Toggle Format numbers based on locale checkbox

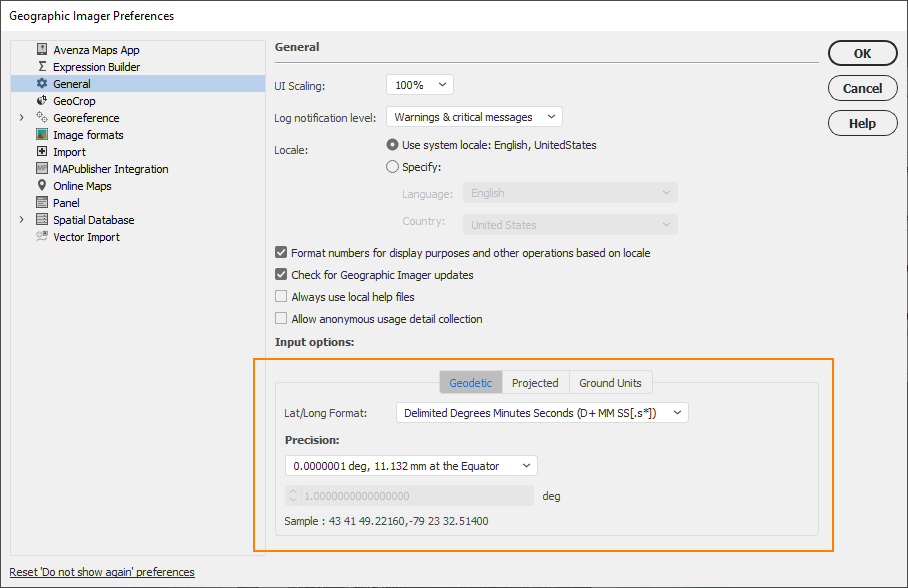[281, 253]
